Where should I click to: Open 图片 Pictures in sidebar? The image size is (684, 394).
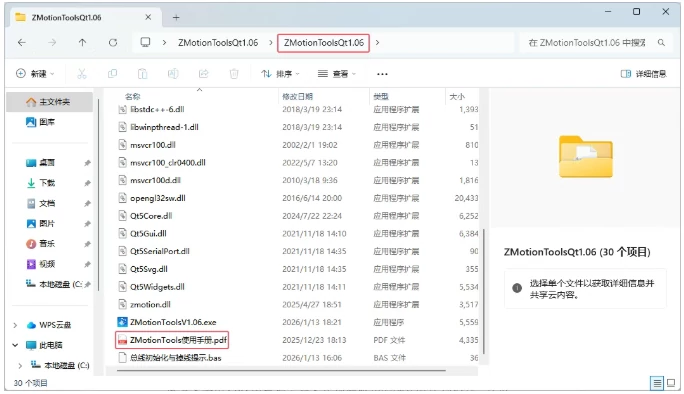coord(41,223)
